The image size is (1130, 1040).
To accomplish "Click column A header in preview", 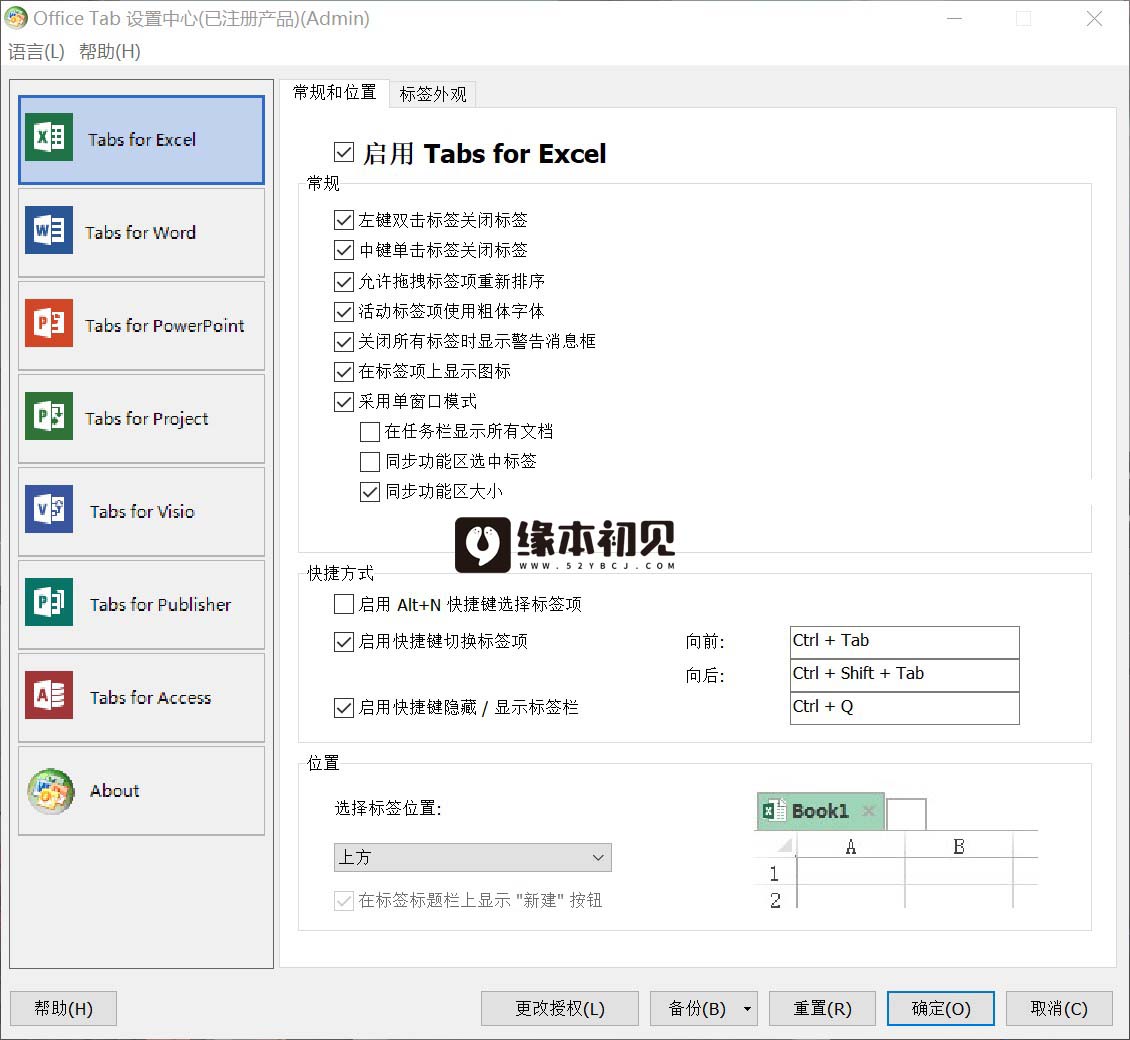I will point(851,846).
